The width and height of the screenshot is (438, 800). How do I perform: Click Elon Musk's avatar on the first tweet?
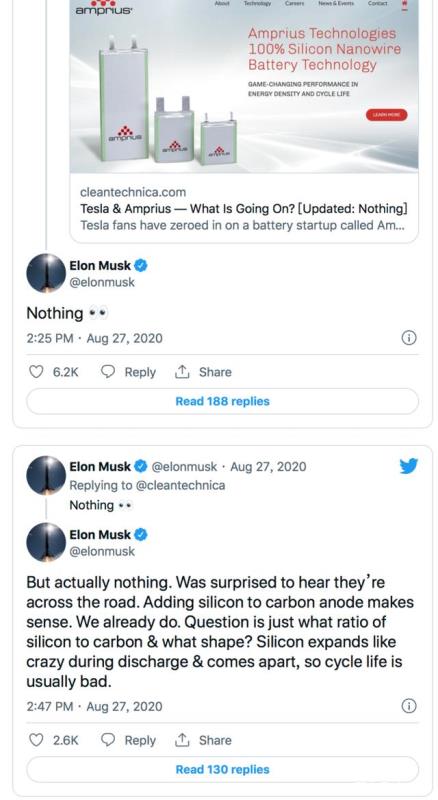(x=46, y=273)
